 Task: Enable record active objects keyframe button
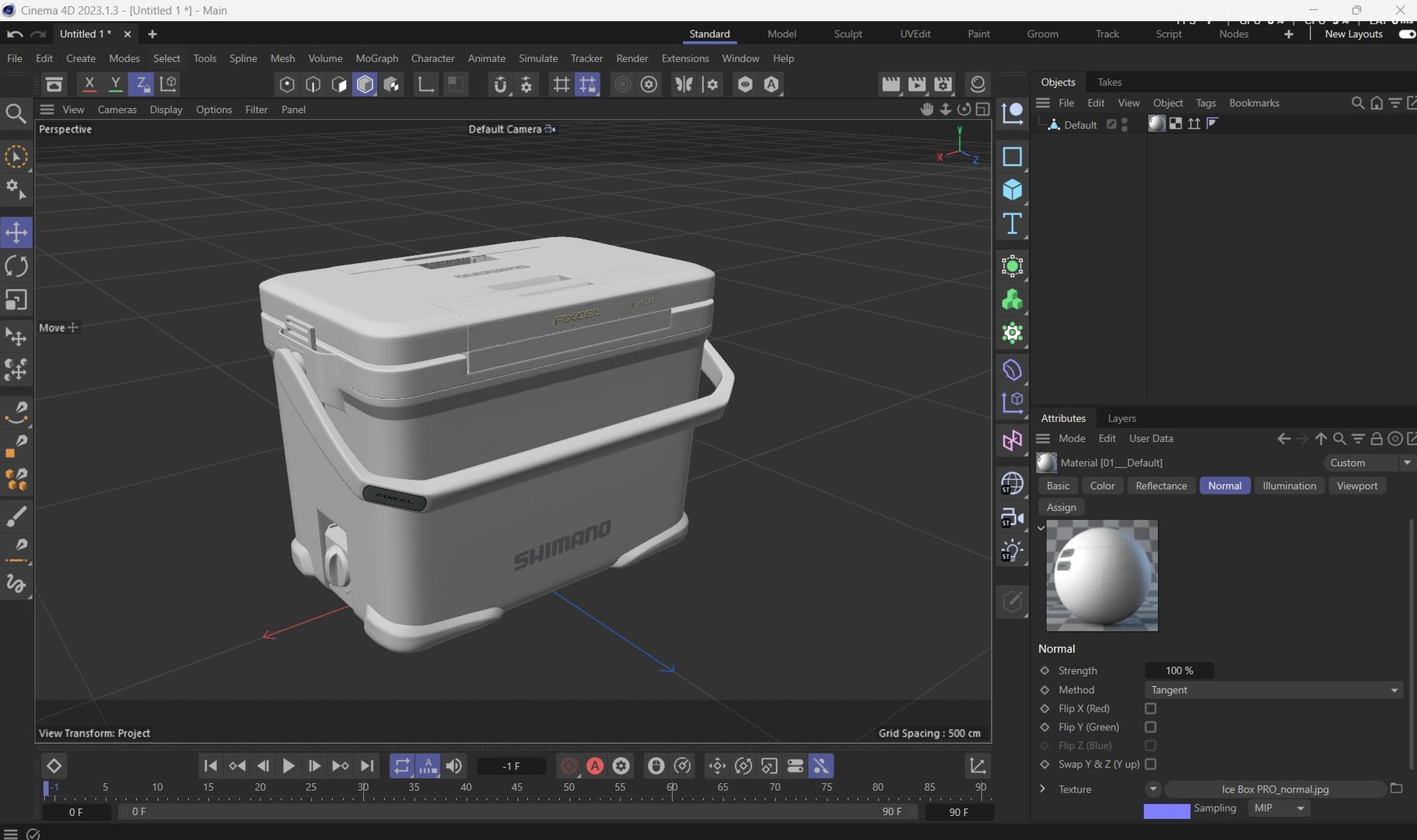(569, 766)
